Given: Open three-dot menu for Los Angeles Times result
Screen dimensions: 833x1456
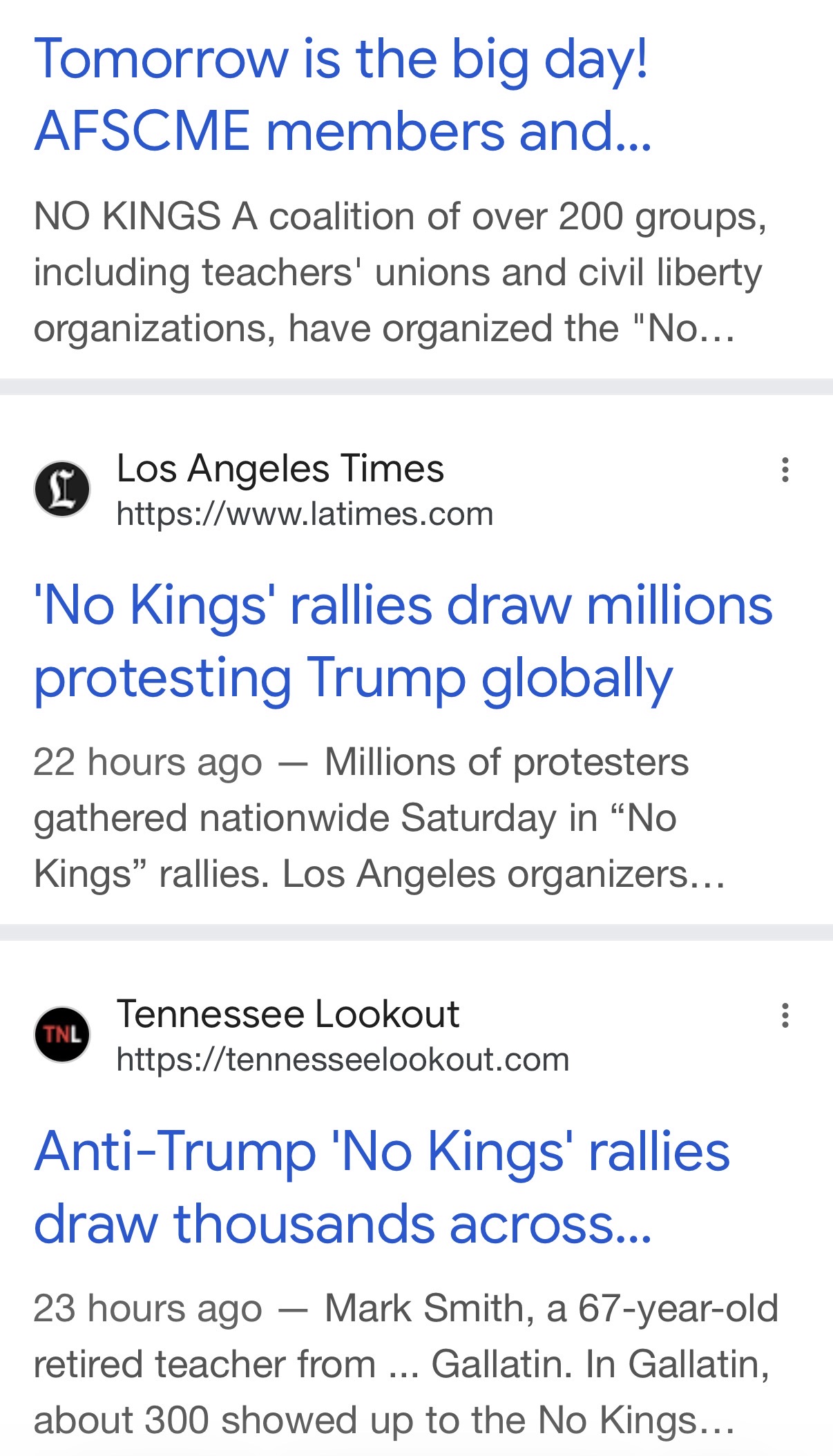Looking at the screenshot, I should pyautogui.click(x=785, y=470).
